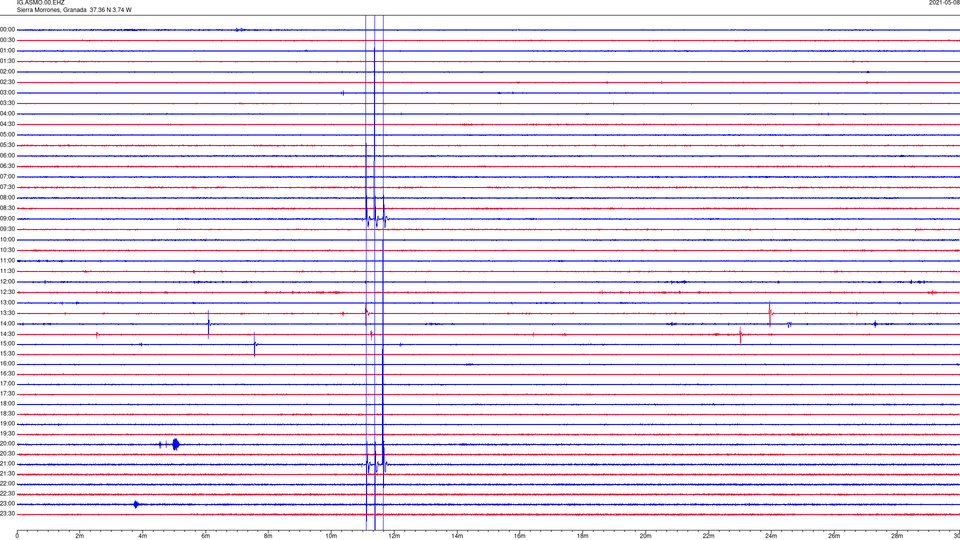Viewport: 960px width, 540px height.
Task: Select the 23:00 trace time label
Action: (7, 504)
